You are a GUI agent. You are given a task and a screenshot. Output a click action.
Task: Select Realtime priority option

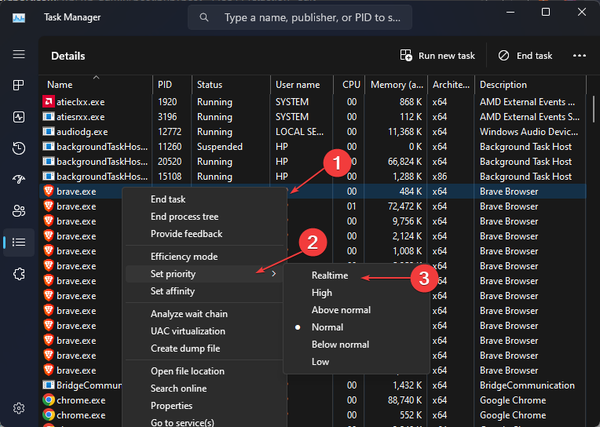pyautogui.click(x=329, y=275)
